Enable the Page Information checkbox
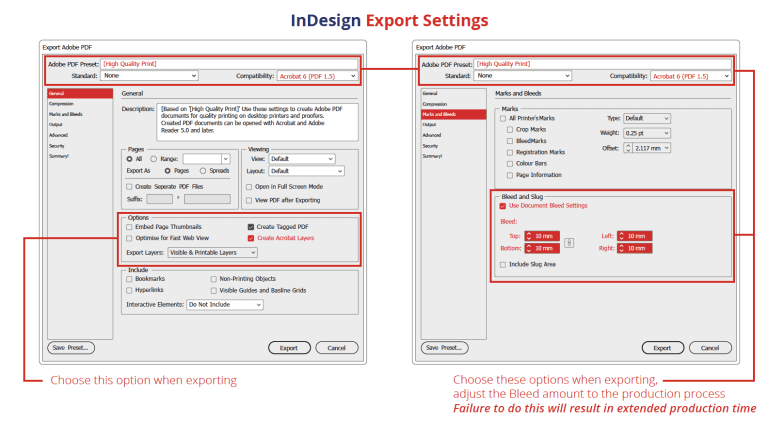The width and height of the screenshot is (768, 423). pos(510,175)
